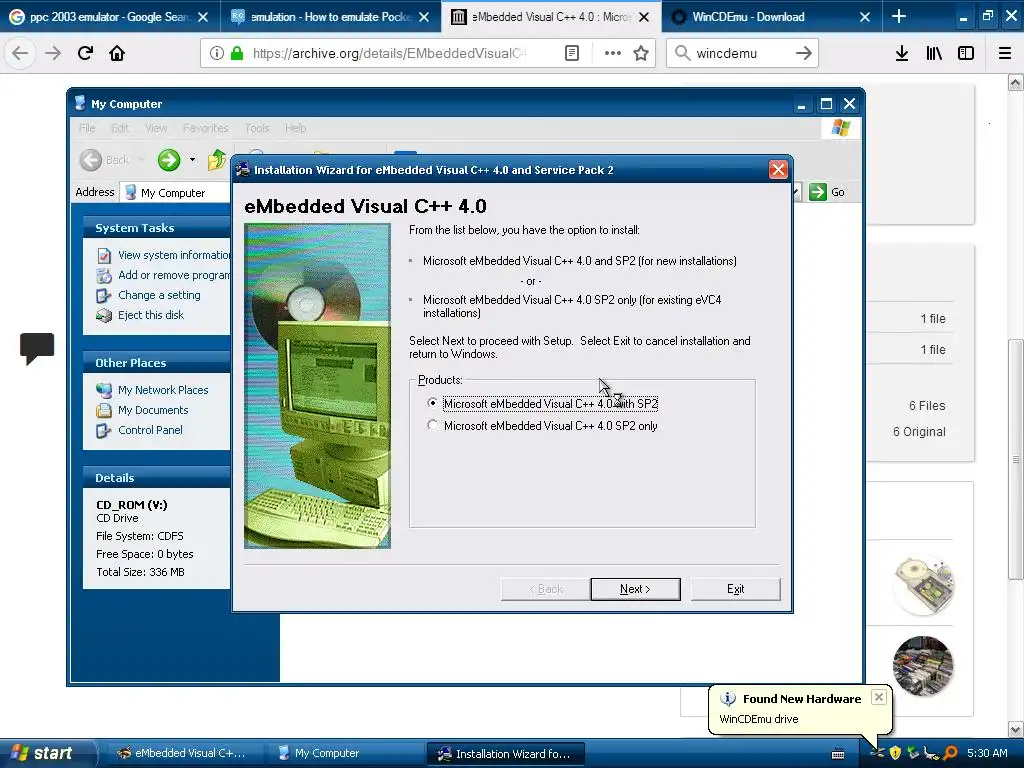Switch to the WinCDEmu Download tab
The image size is (1024, 768).
748,16
